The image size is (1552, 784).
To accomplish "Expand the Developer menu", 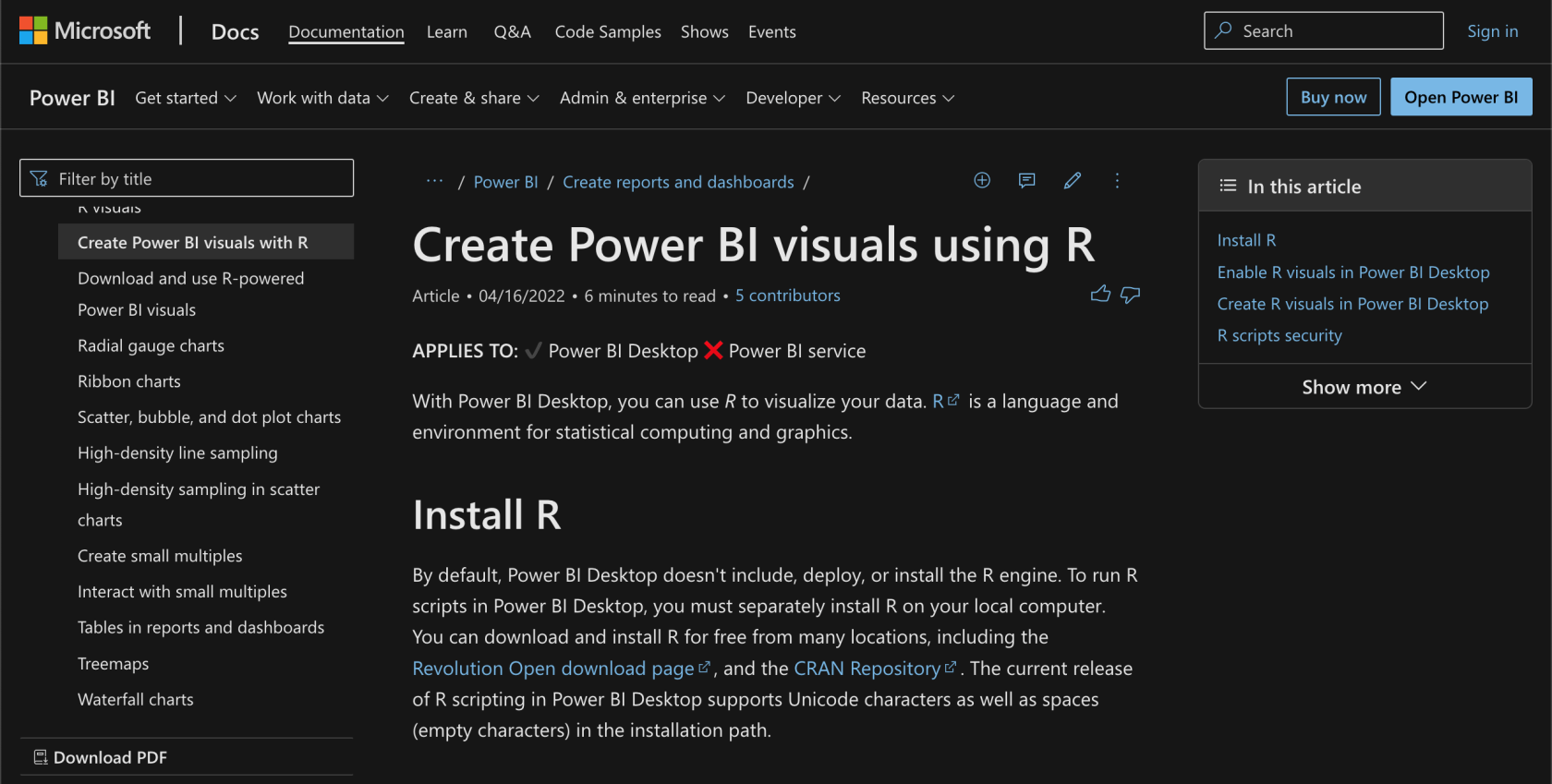I will pyautogui.click(x=793, y=98).
